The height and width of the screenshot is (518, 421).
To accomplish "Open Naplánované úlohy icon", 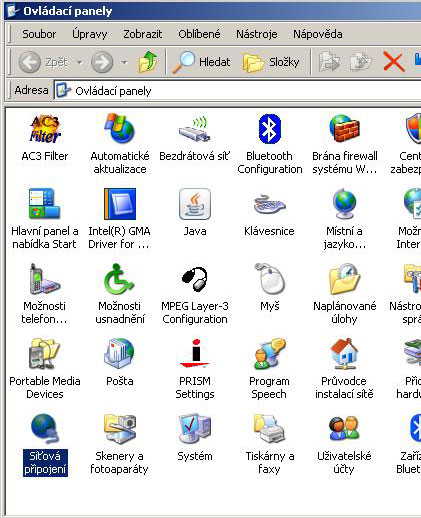I will 344,279.
